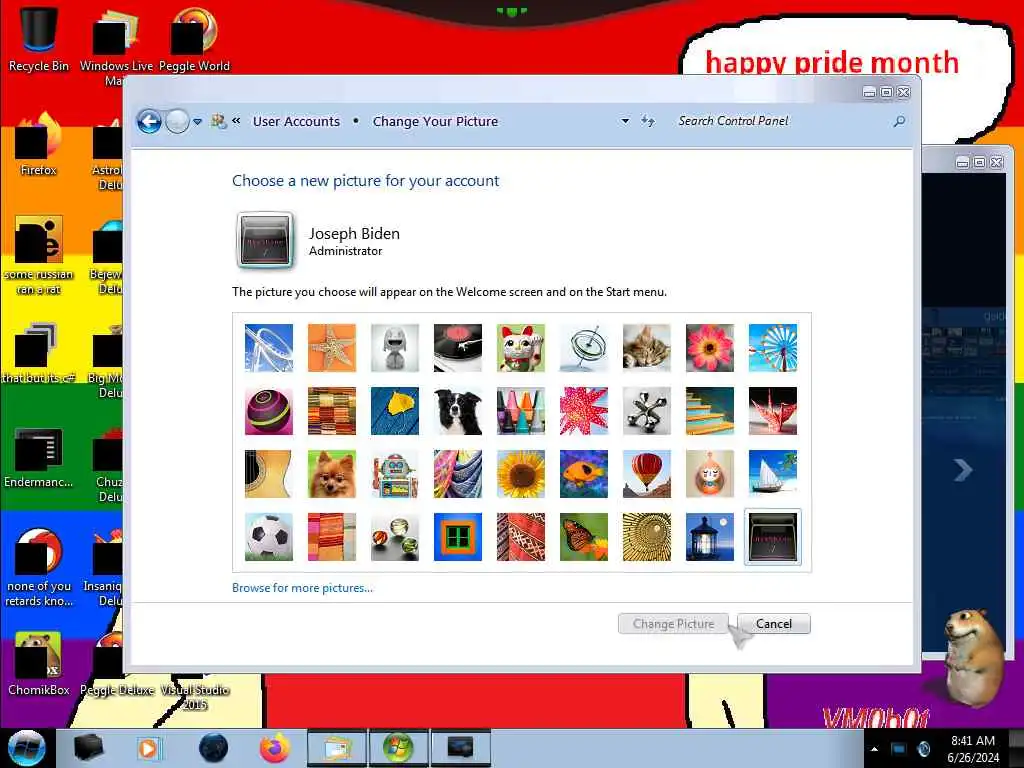This screenshot has width=1024, height=768.
Task: Select the spinning gyroscope picture
Action: [584, 348]
